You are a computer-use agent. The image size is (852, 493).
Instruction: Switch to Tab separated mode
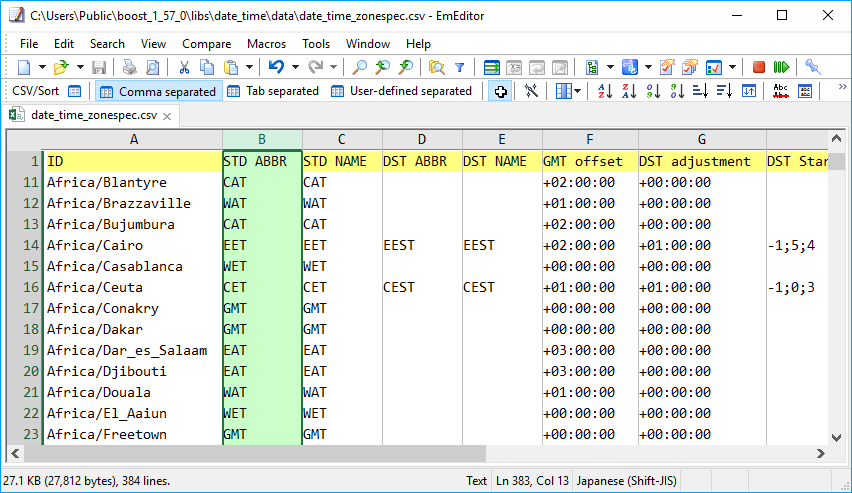pos(273,91)
